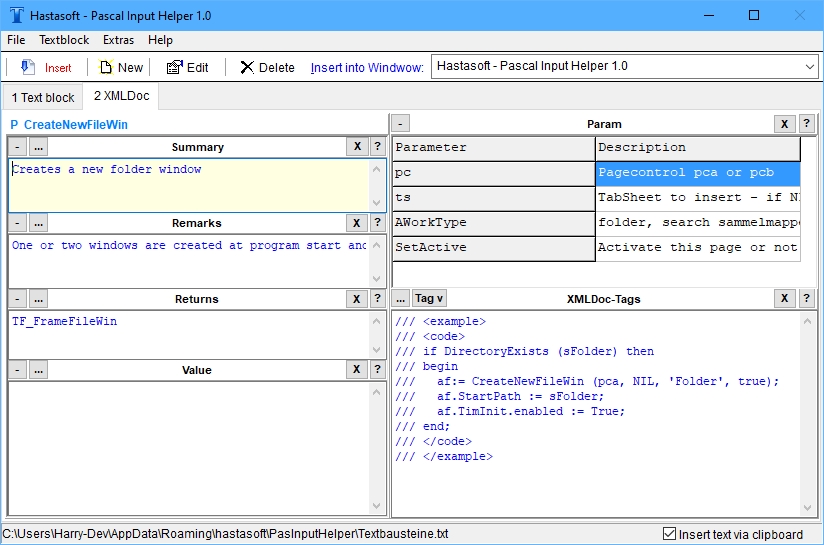Viewport: 824px width, 545px height.
Task: Open the Textblock menu
Action: [64, 40]
